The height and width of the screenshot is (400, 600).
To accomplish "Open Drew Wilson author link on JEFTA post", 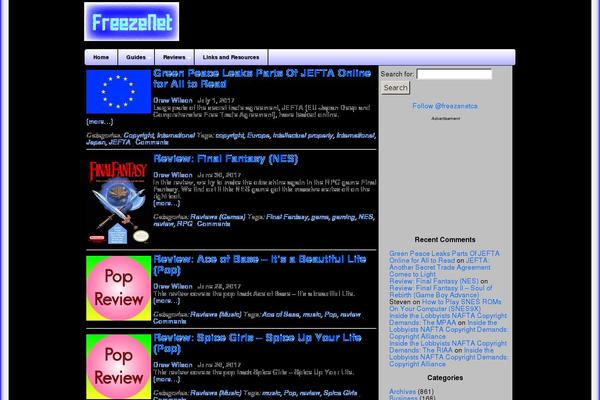I will tap(173, 100).
